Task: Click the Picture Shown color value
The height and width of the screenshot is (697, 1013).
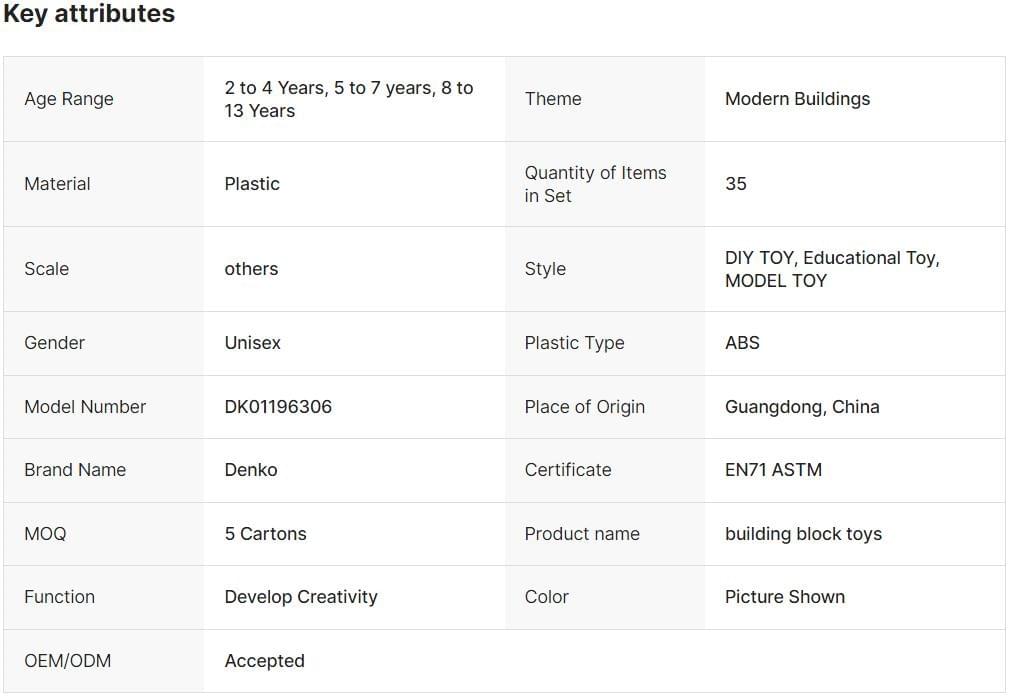Action: point(785,597)
